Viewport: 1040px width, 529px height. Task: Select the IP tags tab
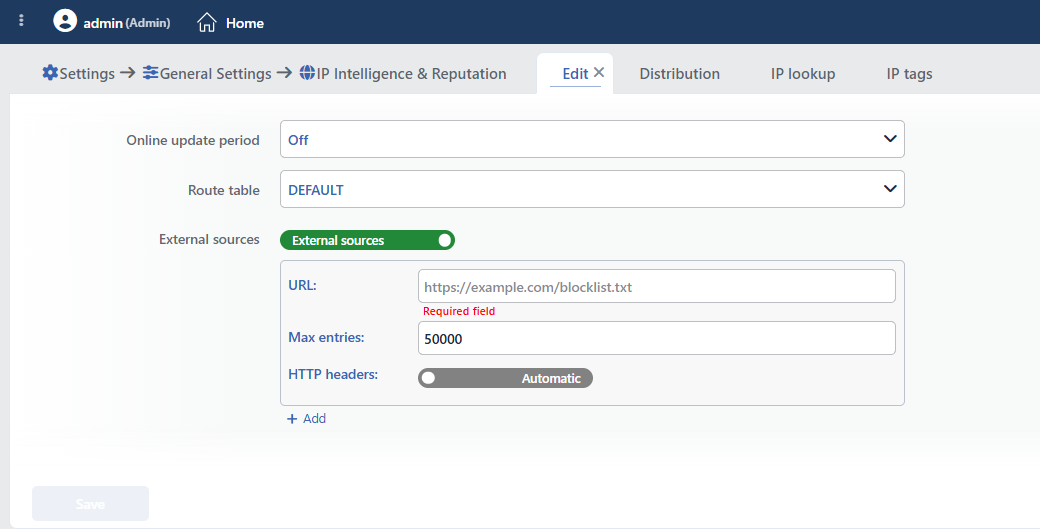click(x=909, y=74)
